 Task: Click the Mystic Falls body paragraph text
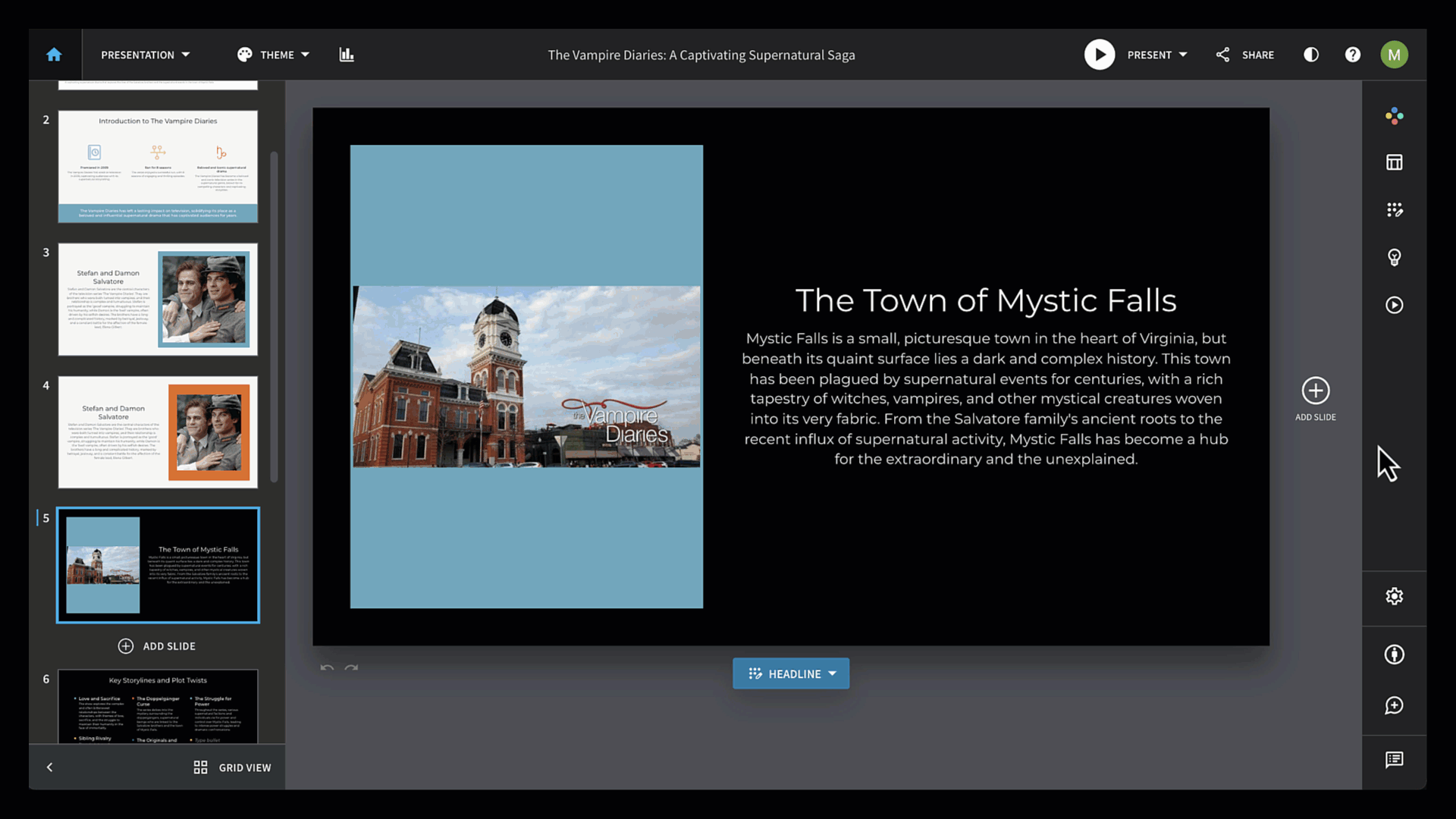click(986, 399)
